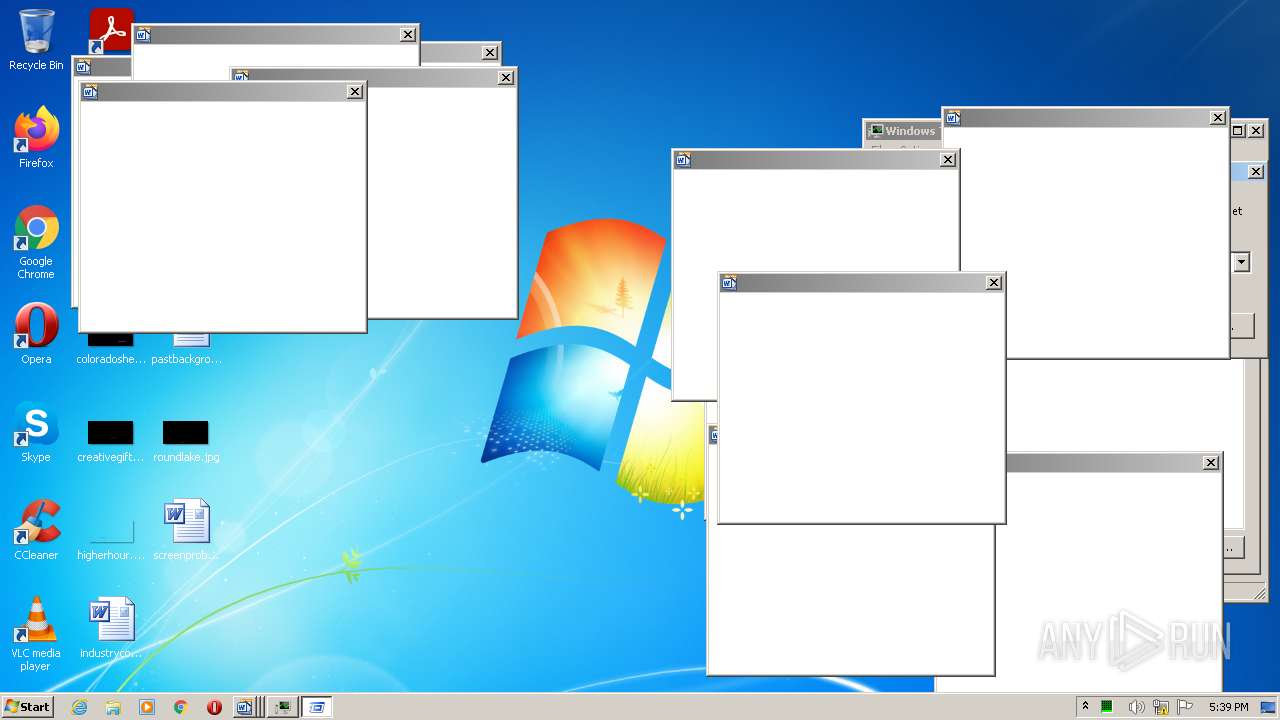This screenshot has height=720, width=1280.
Task: Launch Windows Media Player from the taskbar
Action: [x=147, y=707]
